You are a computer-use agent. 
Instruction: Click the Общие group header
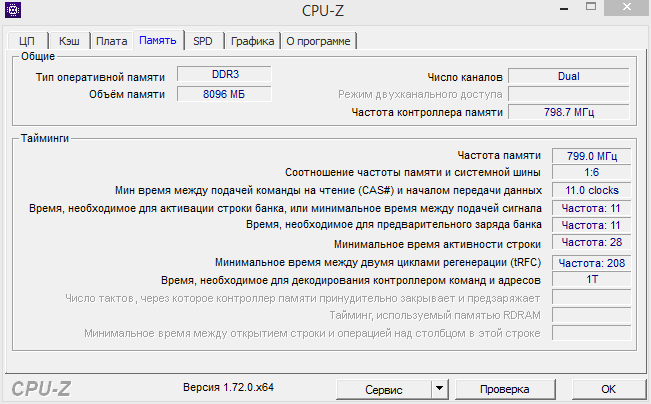[x=38, y=56]
